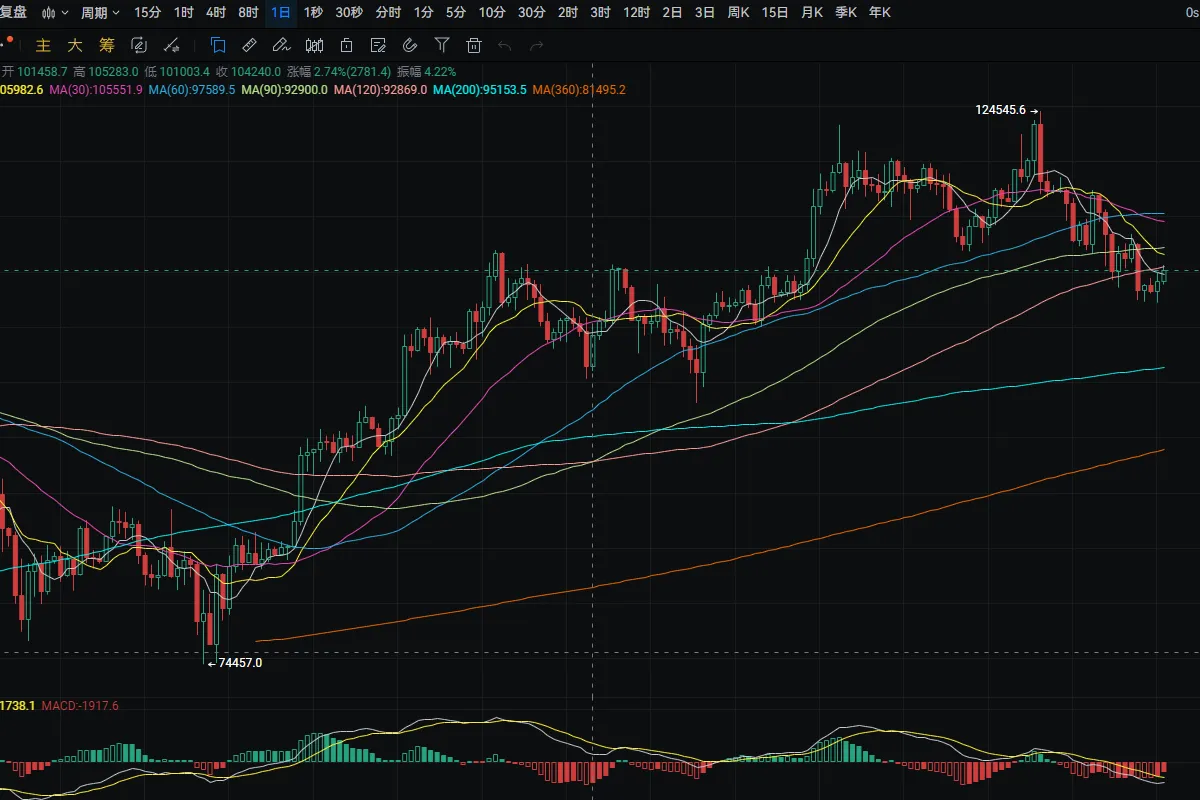Switch to 分时 intraday view
The image size is (1200, 800).
pyautogui.click(x=388, y=13)
